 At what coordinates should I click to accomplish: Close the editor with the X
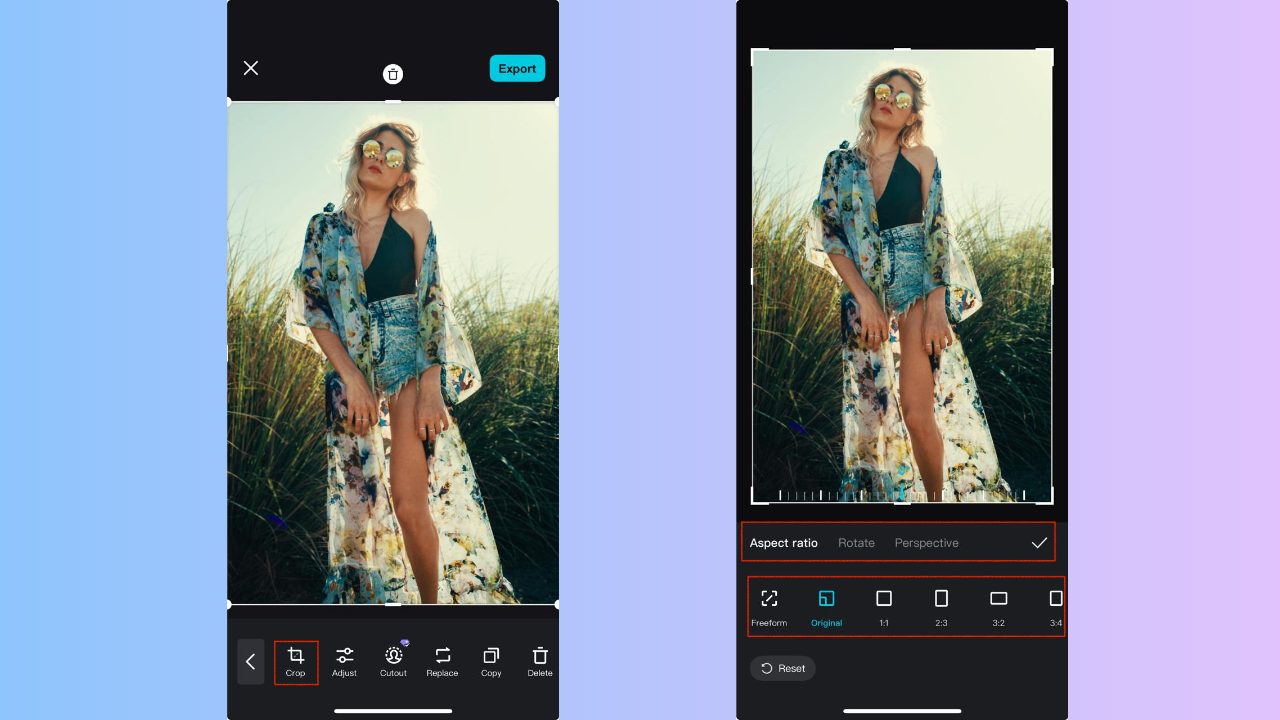(250, 68)
